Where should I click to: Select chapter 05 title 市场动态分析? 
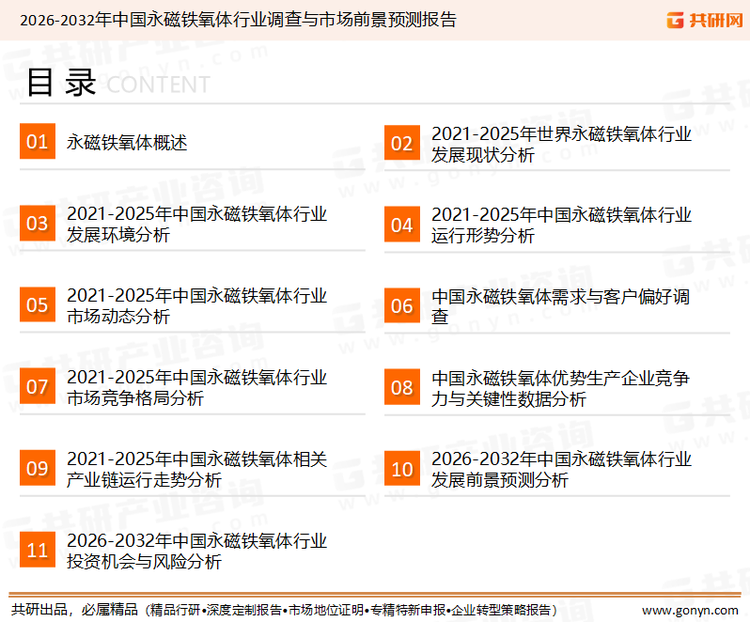(197, 306)
